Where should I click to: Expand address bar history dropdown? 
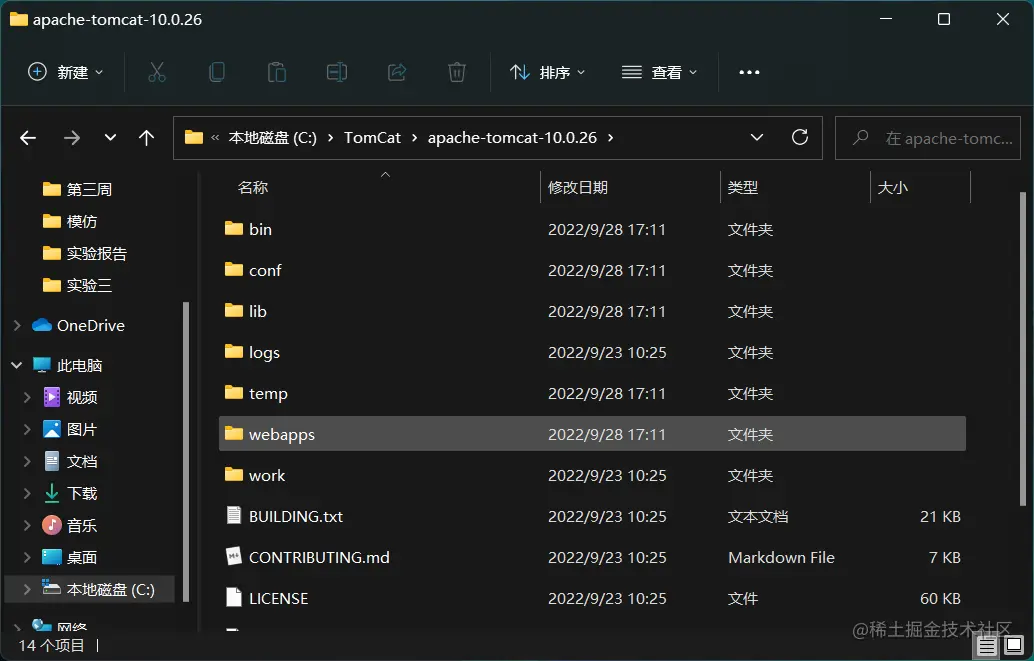click(757, 137)
